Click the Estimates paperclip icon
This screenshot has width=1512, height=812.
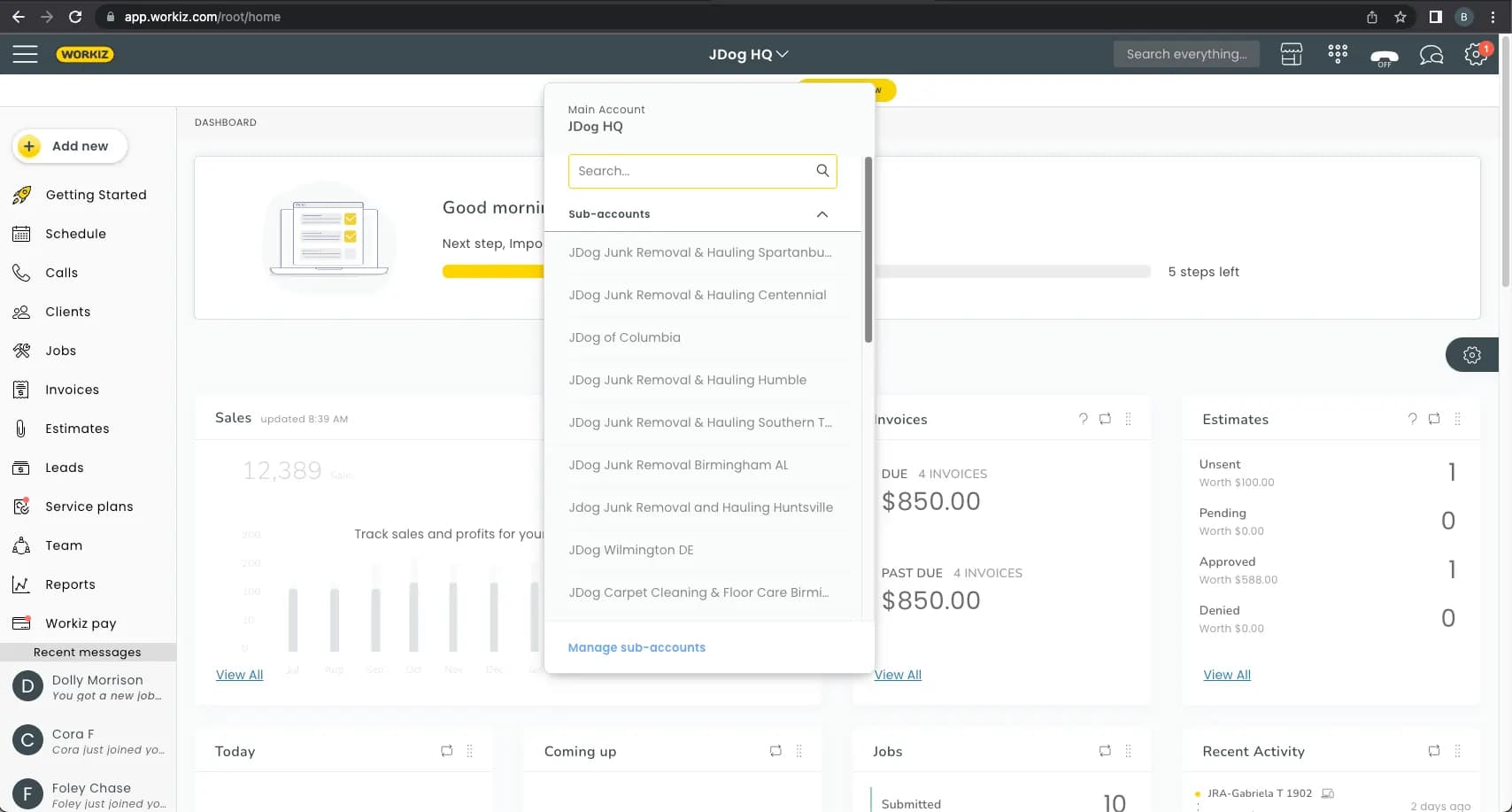(20, 429)
